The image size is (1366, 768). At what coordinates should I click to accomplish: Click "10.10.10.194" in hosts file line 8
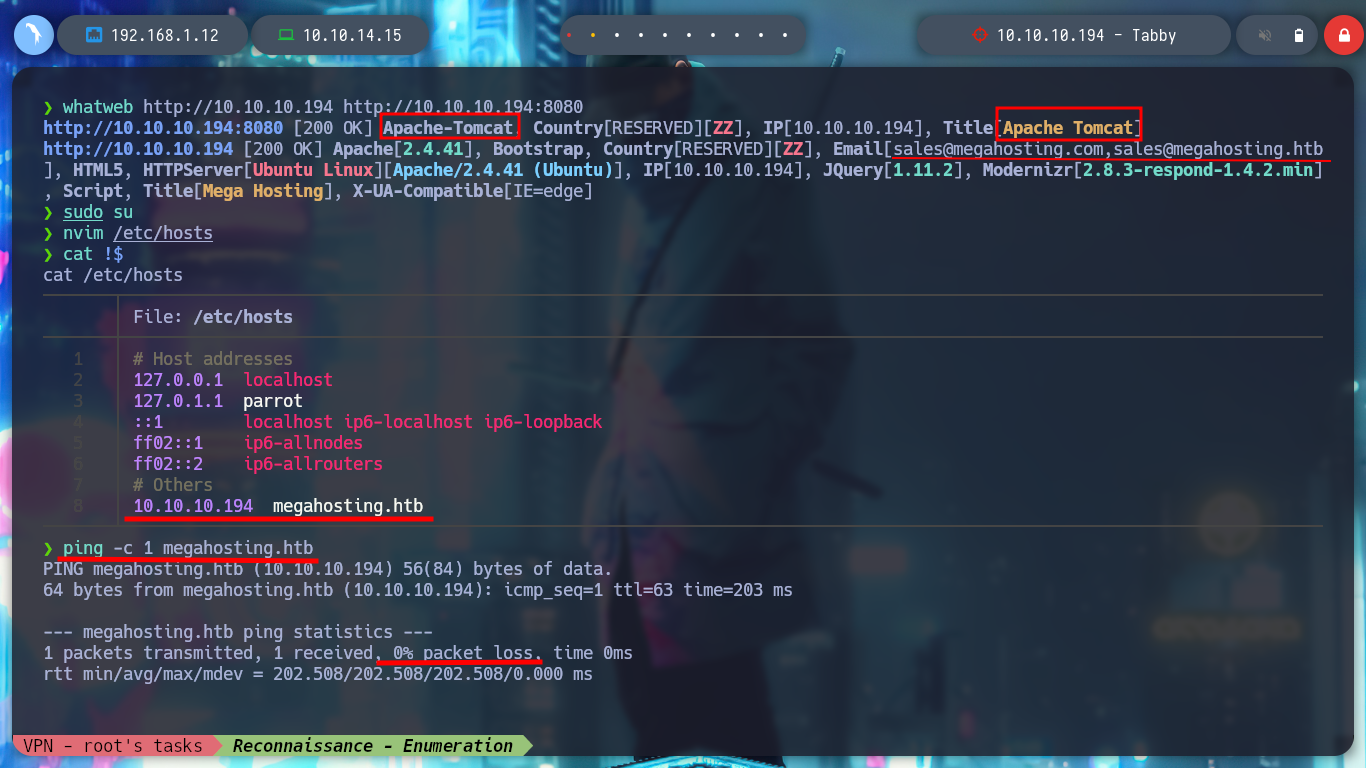tap(193, 506)
